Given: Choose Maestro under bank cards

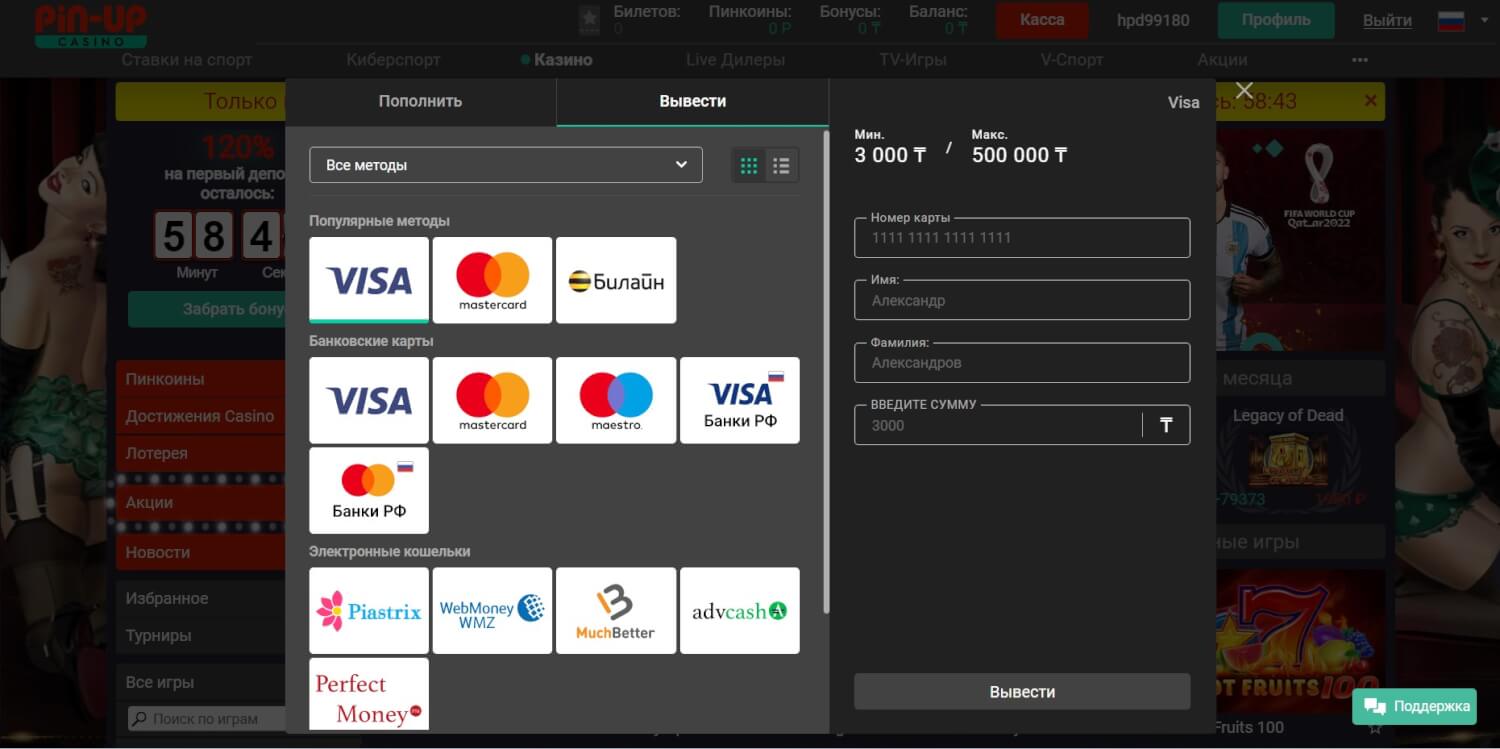Looking at the screenshot, I should click(615, 400).
